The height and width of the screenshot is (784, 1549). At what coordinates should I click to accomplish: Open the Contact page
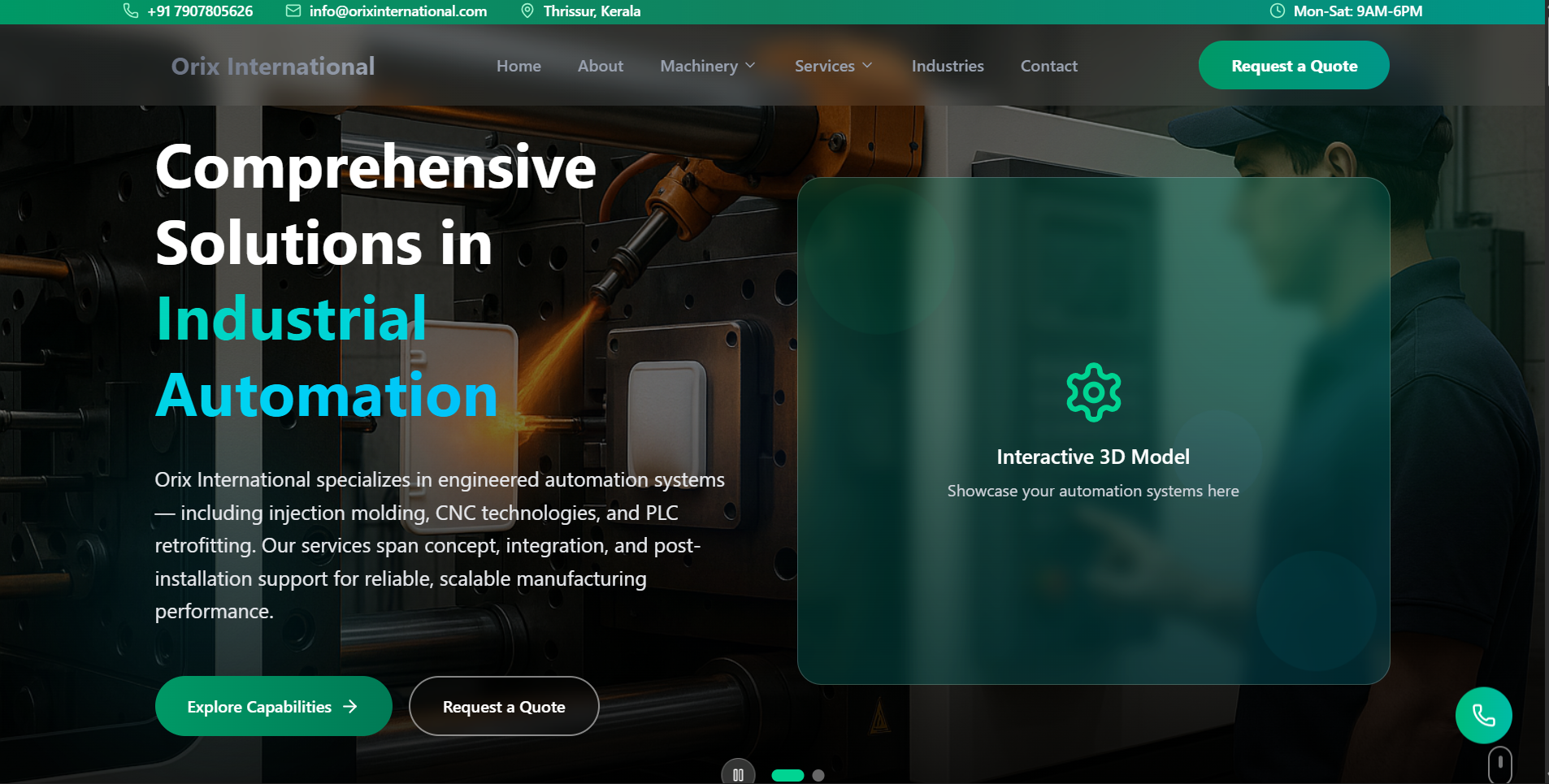coord(1048,66)
